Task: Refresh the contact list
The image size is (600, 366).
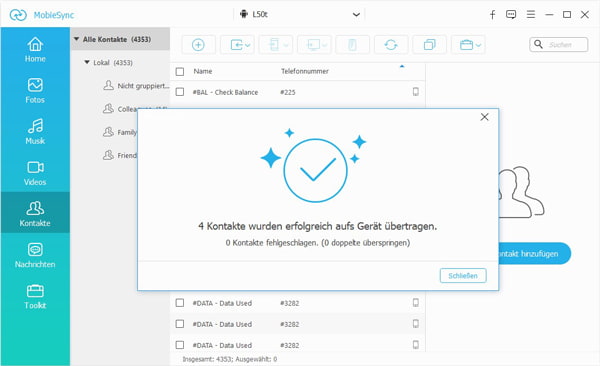Action: pyautogui.click(x=391, y=45)
